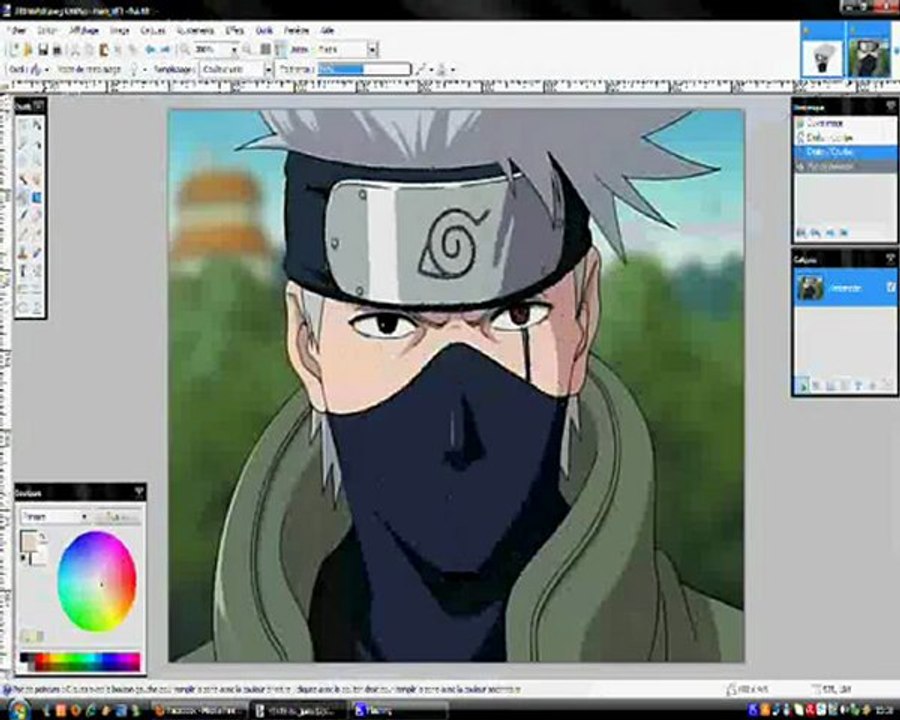Viewport: 900px width, 720px height.
Task: Switch to Firefox Facebook taskbar button
Action: (199, 710)
